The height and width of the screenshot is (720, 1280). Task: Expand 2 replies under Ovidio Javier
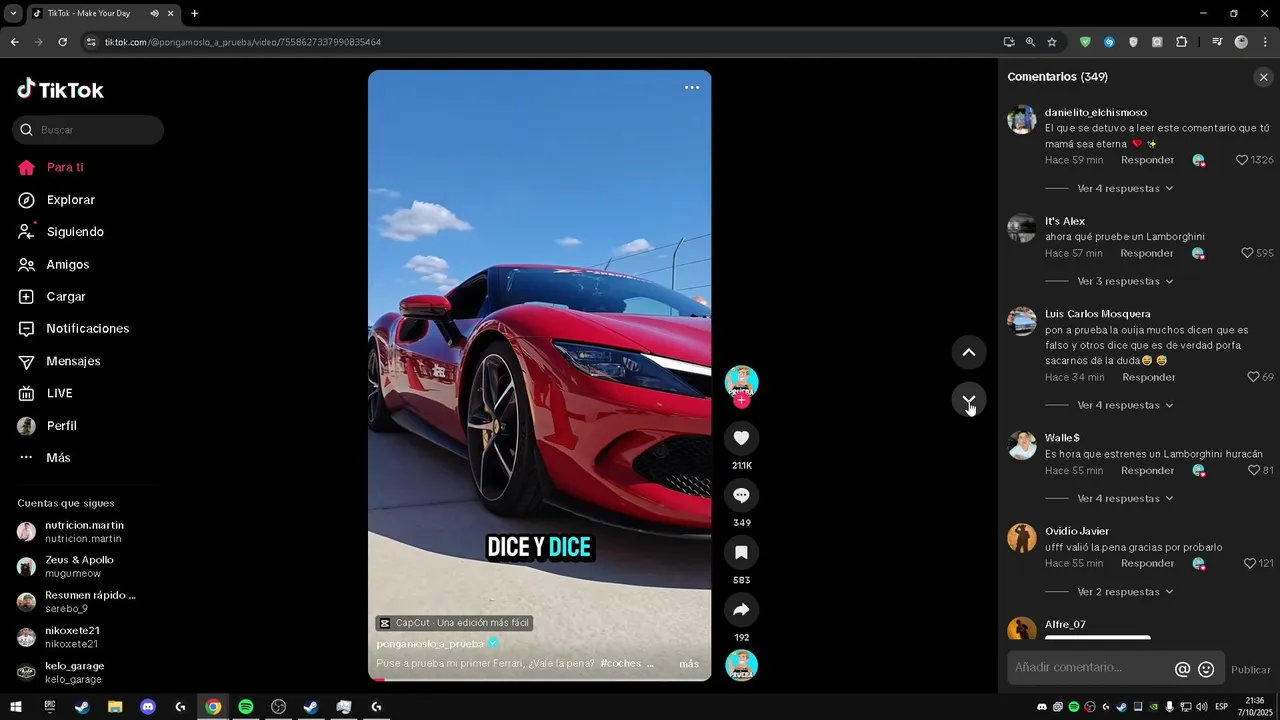point(1124,591)
